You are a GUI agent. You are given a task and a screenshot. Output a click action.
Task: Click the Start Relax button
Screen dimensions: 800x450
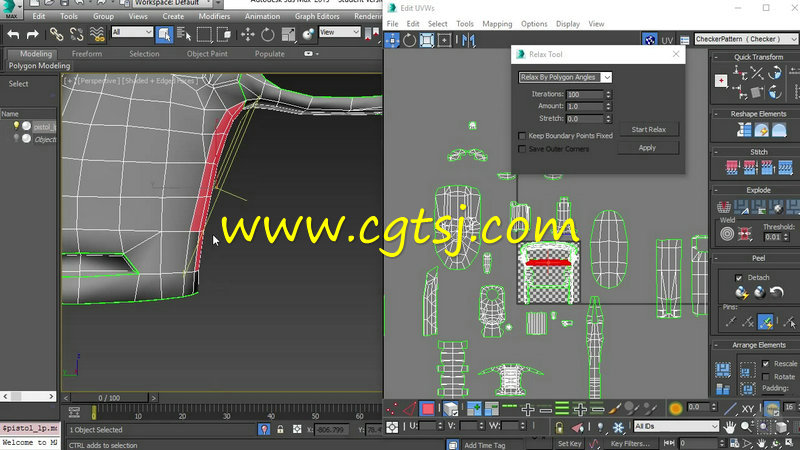(648, 130)
